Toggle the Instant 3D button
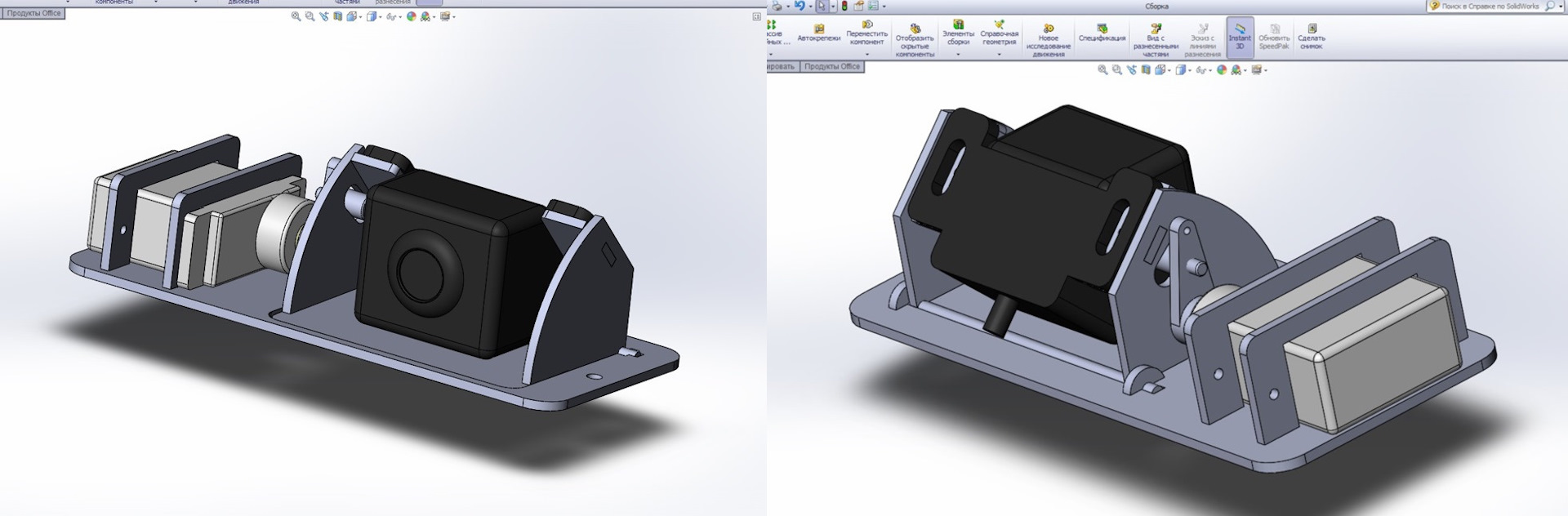The height and width of the screenshot is (516, 1568). 1240,38
